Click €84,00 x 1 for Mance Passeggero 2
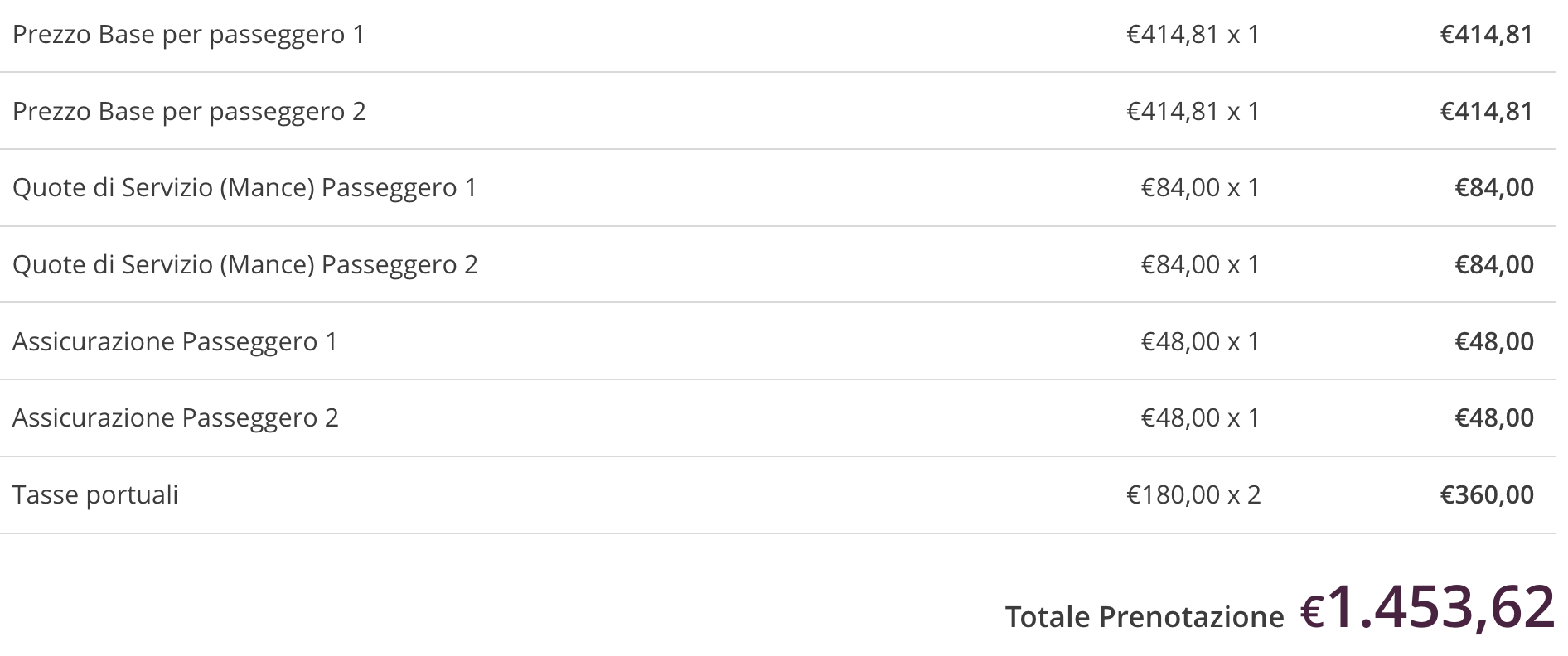1568x656 pixels. point(1201,265)
